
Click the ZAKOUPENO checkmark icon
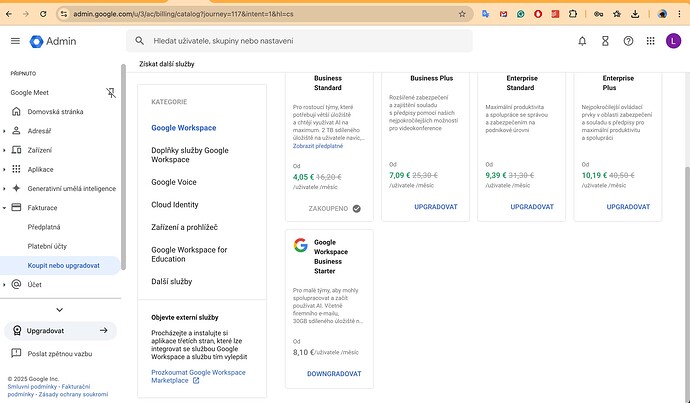tap(357, 209)
